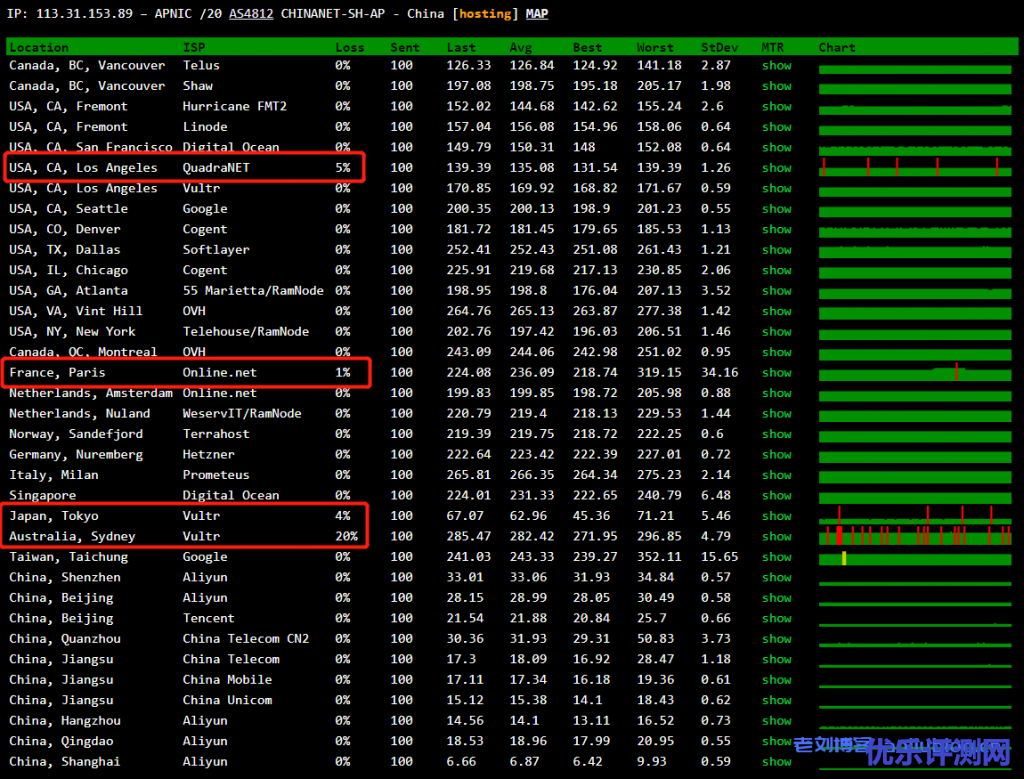The height and width of the screenshot is (779, 1024).
Task: Show MTR for QuadraNET Los Angeles
Action: [776, 168]
